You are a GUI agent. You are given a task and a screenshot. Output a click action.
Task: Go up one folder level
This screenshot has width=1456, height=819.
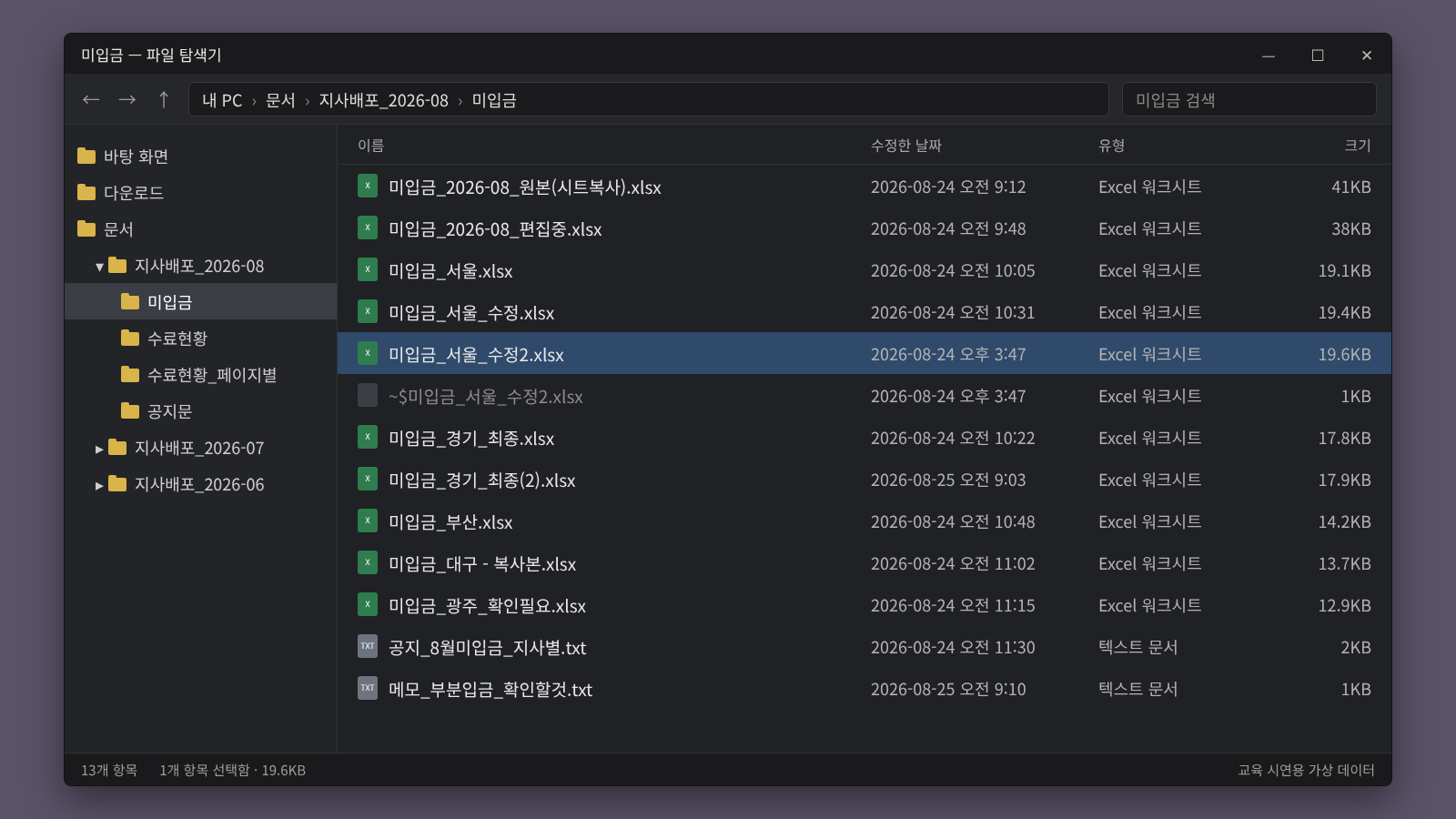pos(164,99)
